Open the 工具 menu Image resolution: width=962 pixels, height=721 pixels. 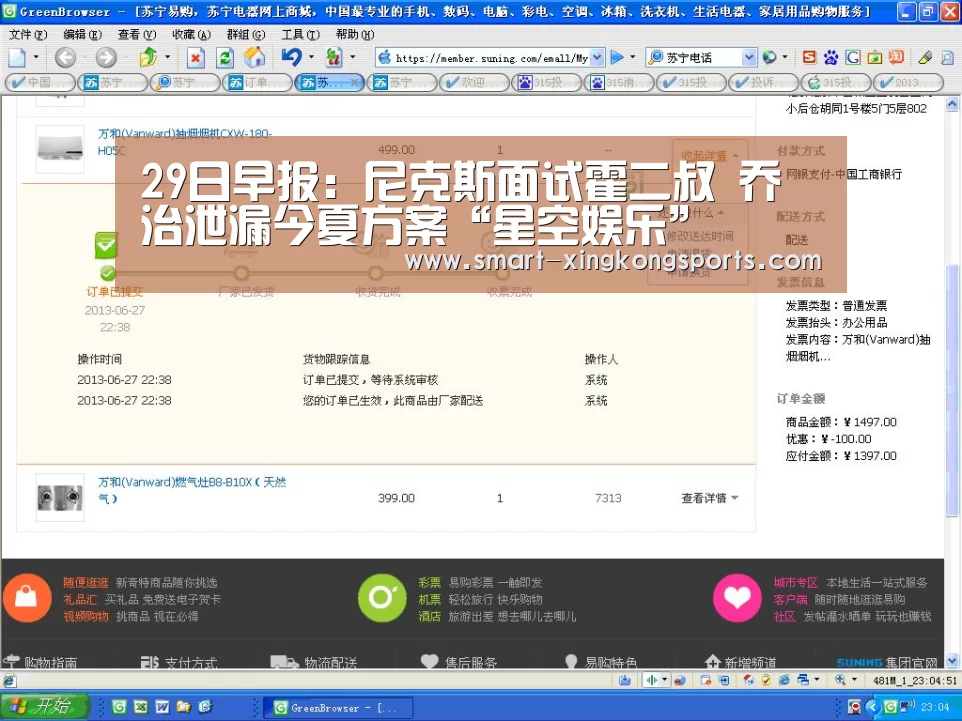[300, 34]
